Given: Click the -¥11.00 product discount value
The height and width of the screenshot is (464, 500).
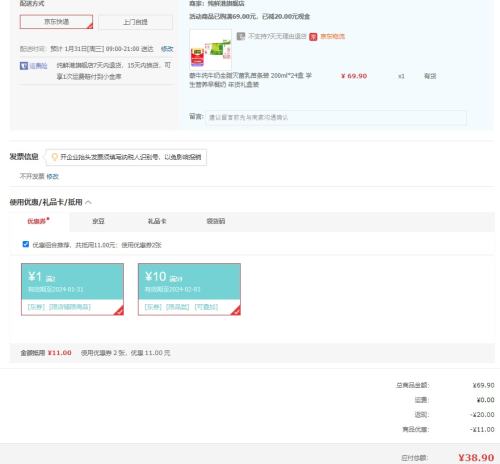Looking at the screenshot, I should (482, 429).
